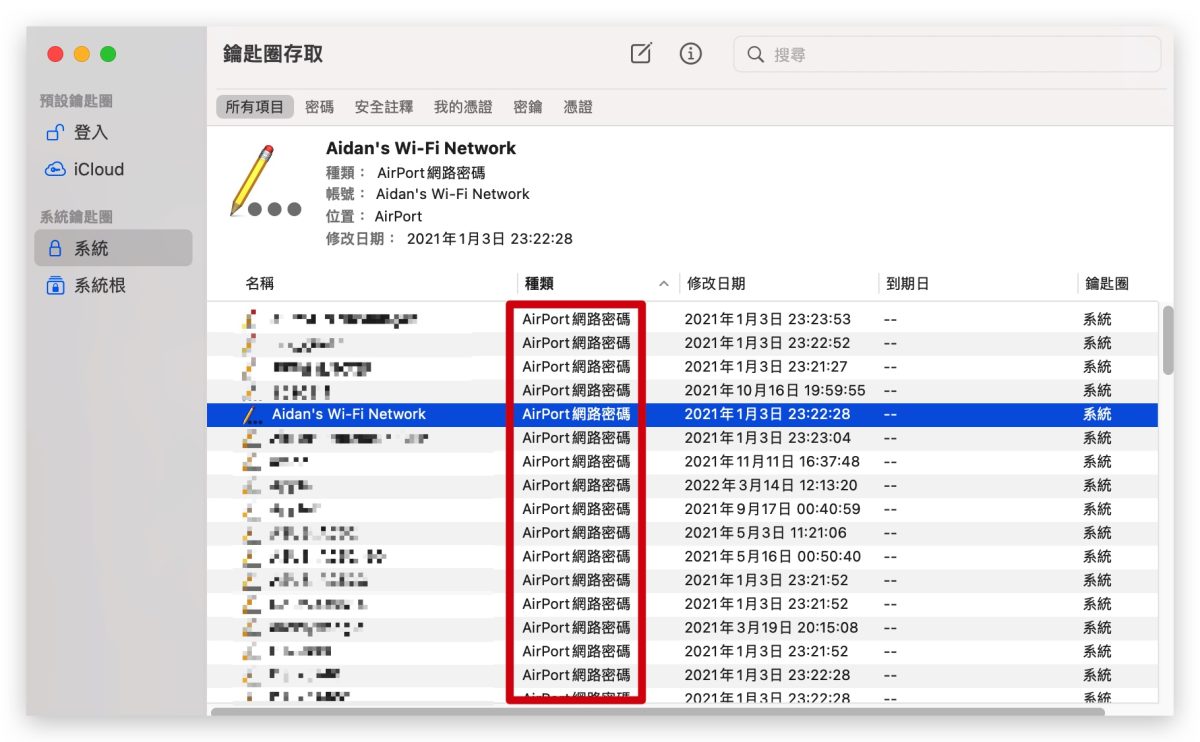Click item icon in row dated 2021年5月3日 11:21:06
Viewport: 1200px width, 742px height.
click(x=252, y=533)
